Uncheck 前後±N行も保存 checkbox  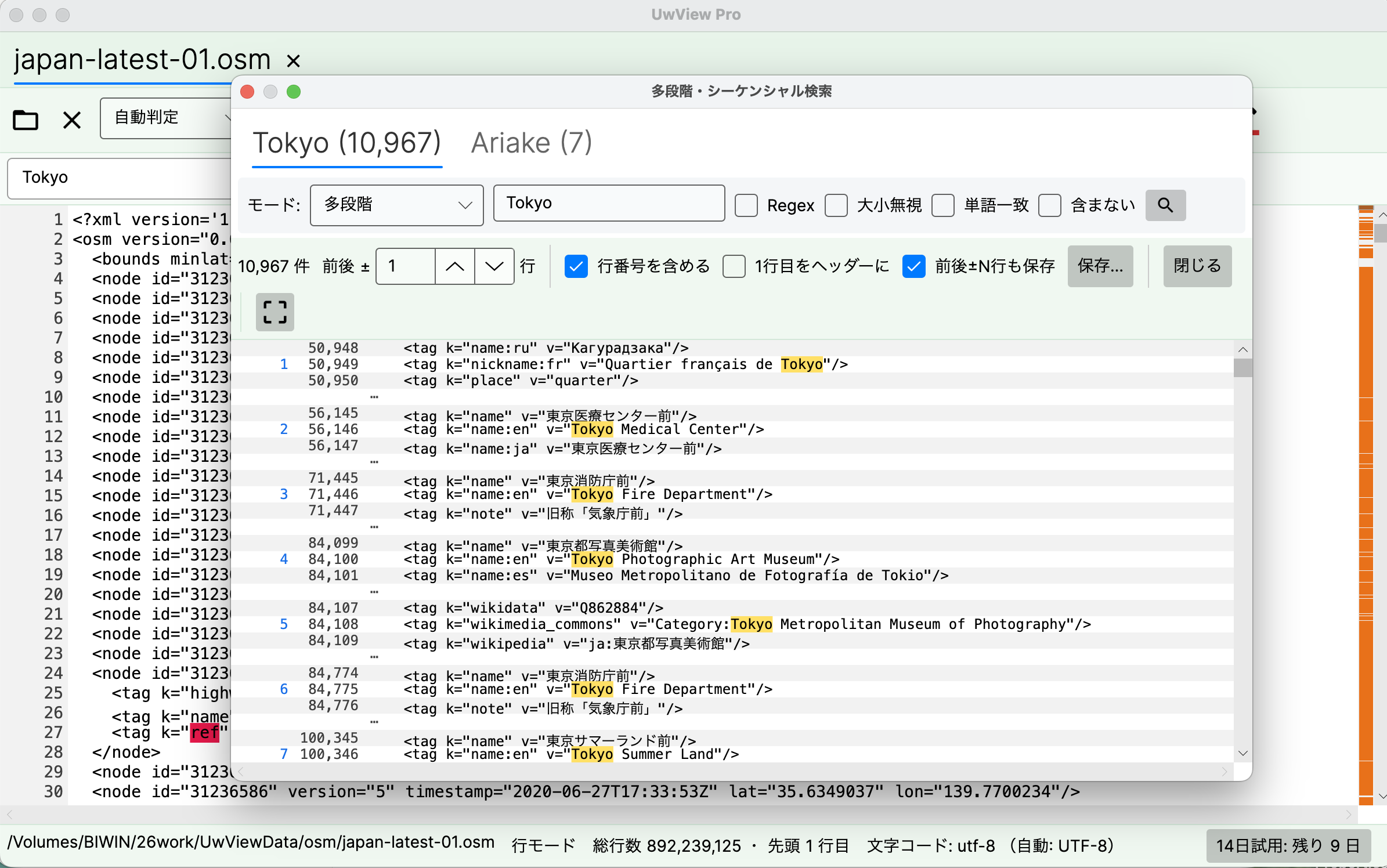point(914,266)
